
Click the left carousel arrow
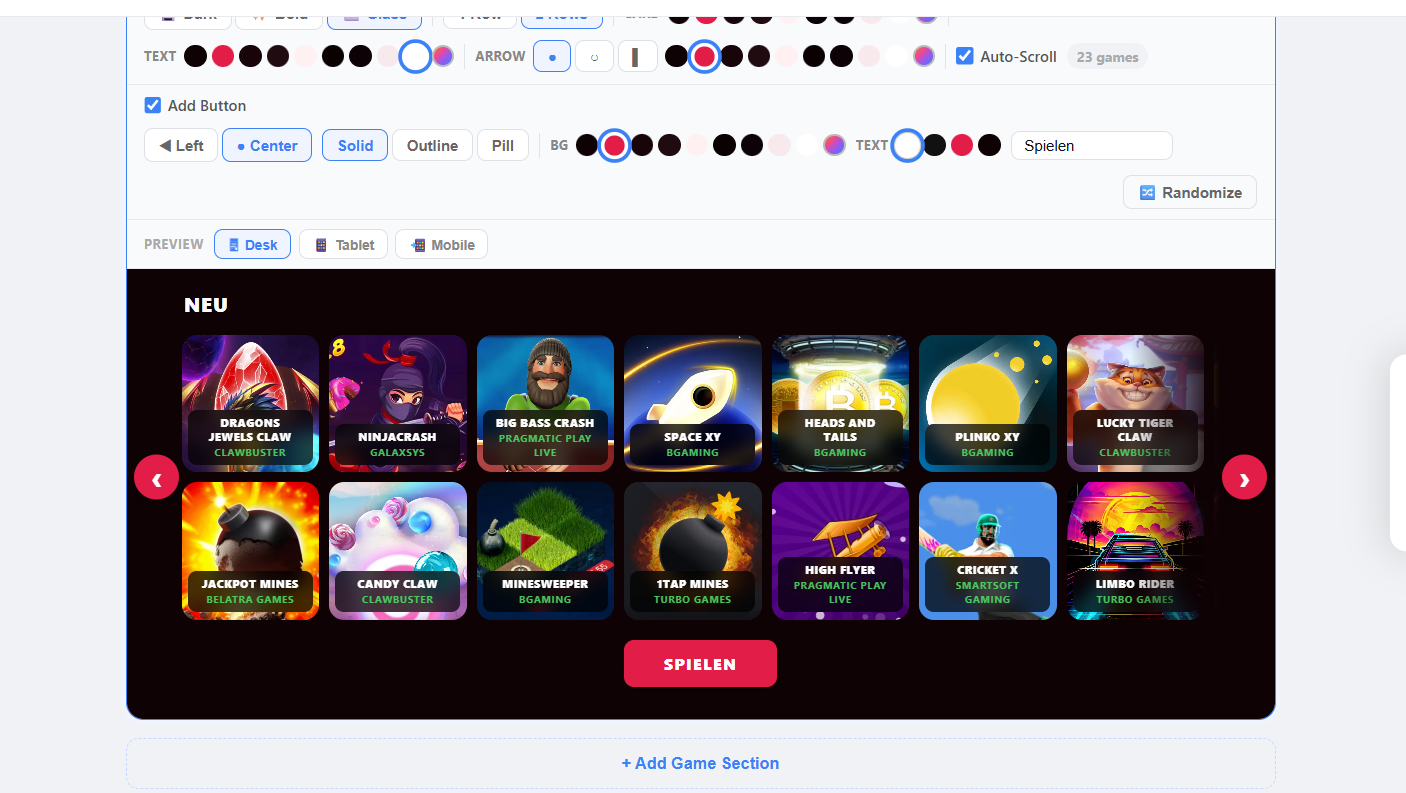click(156, 478)
